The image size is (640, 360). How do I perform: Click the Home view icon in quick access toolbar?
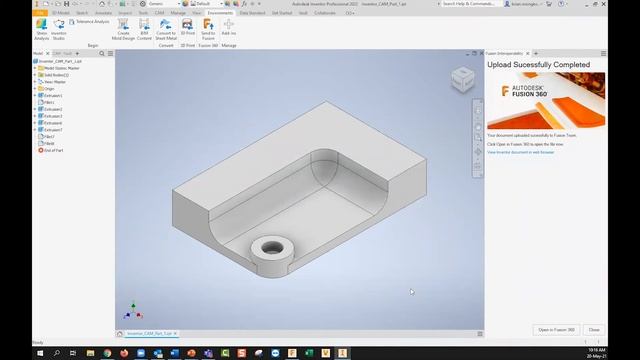click(x=102, y=4)
